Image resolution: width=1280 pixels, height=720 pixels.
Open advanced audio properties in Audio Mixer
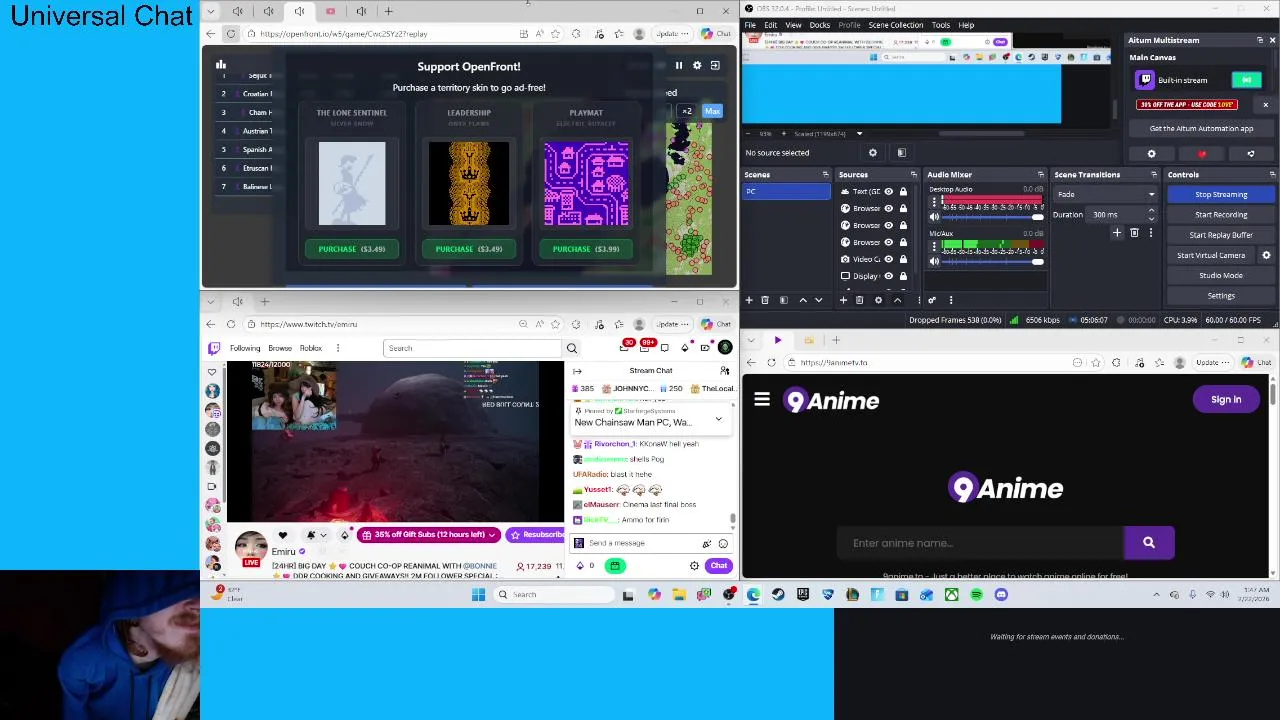coord(932,300)
